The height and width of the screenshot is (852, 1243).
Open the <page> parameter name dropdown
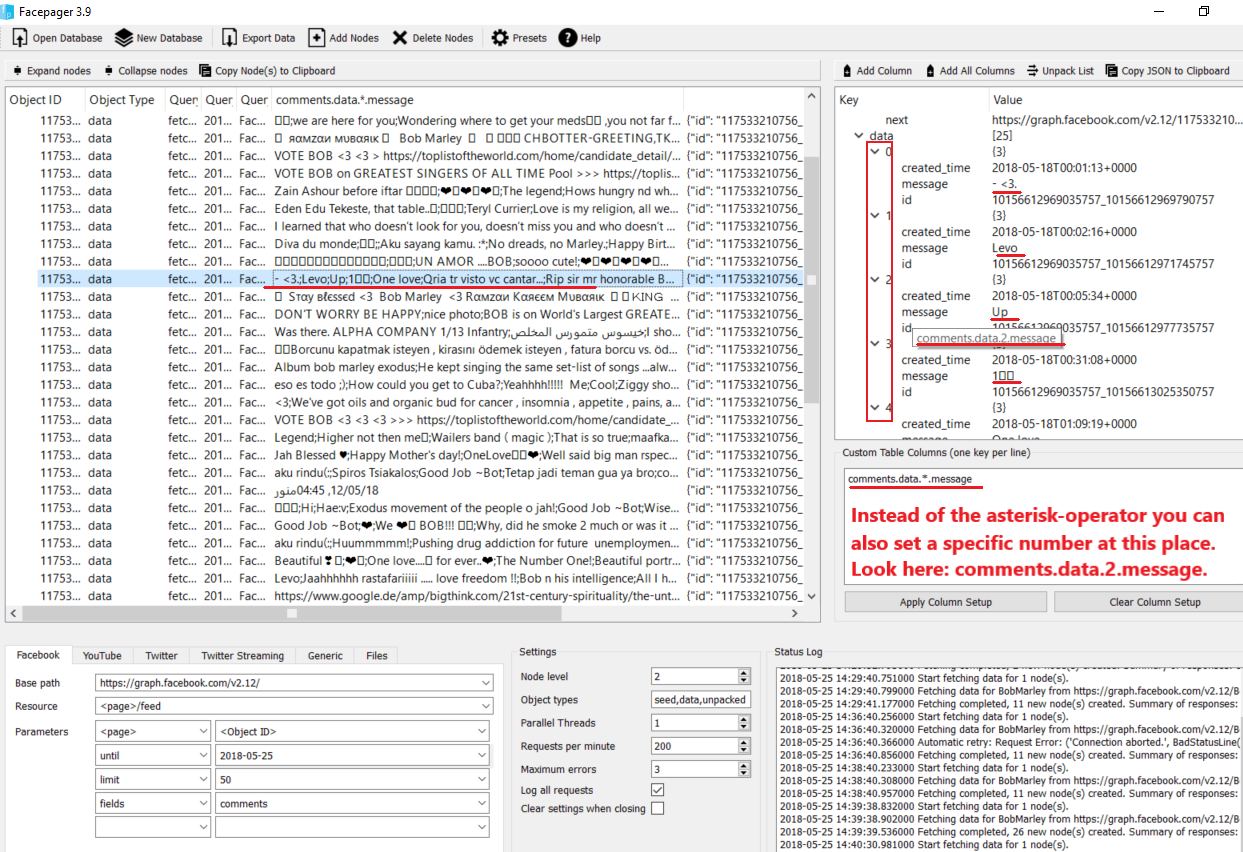(x=153, y=732)
